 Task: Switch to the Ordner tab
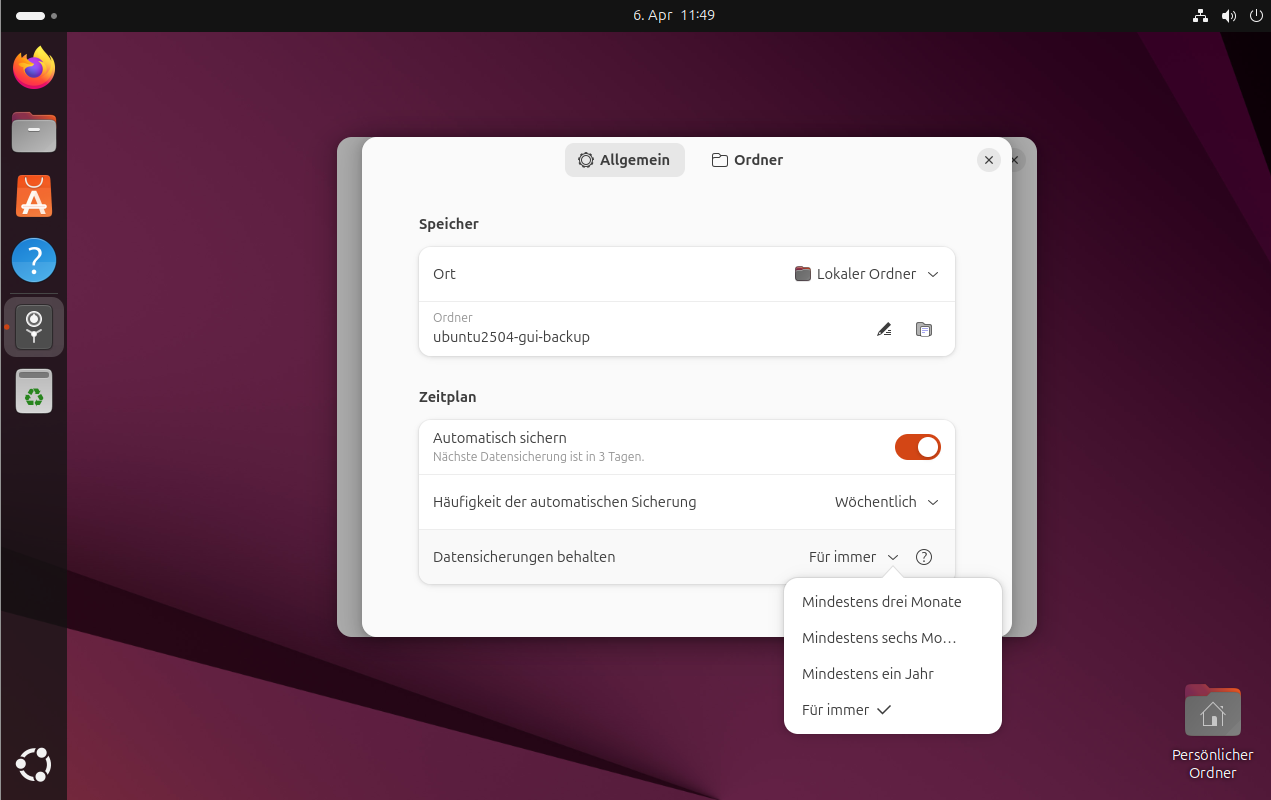coord(747,160)
